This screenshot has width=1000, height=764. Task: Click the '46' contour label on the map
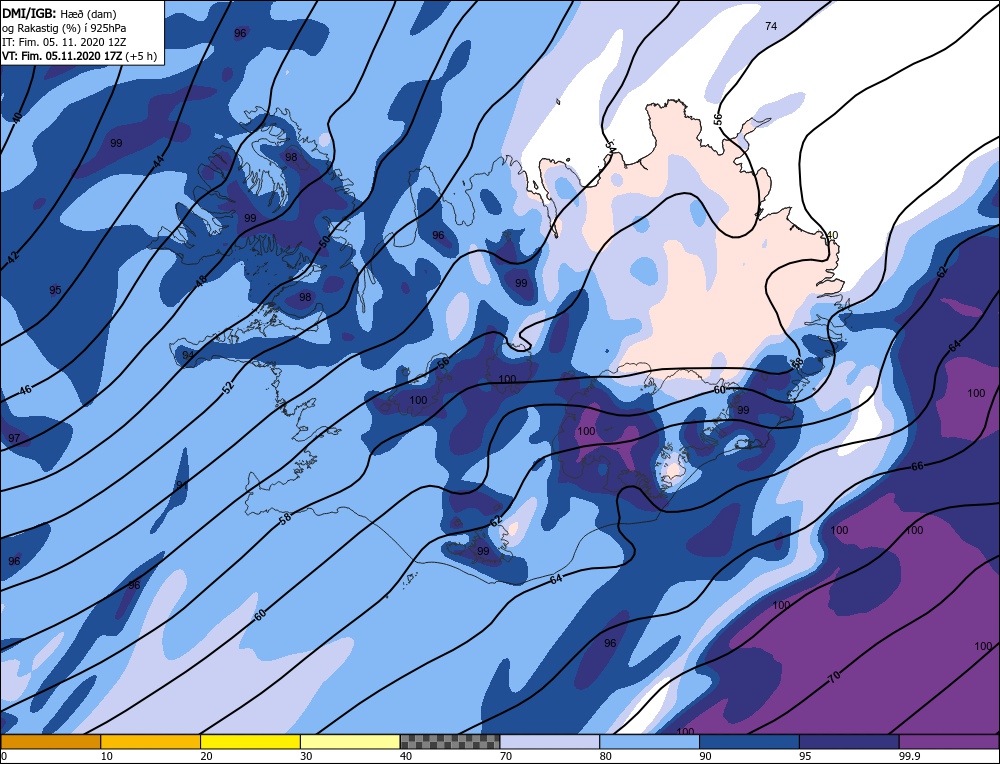[x=25, y=390]
